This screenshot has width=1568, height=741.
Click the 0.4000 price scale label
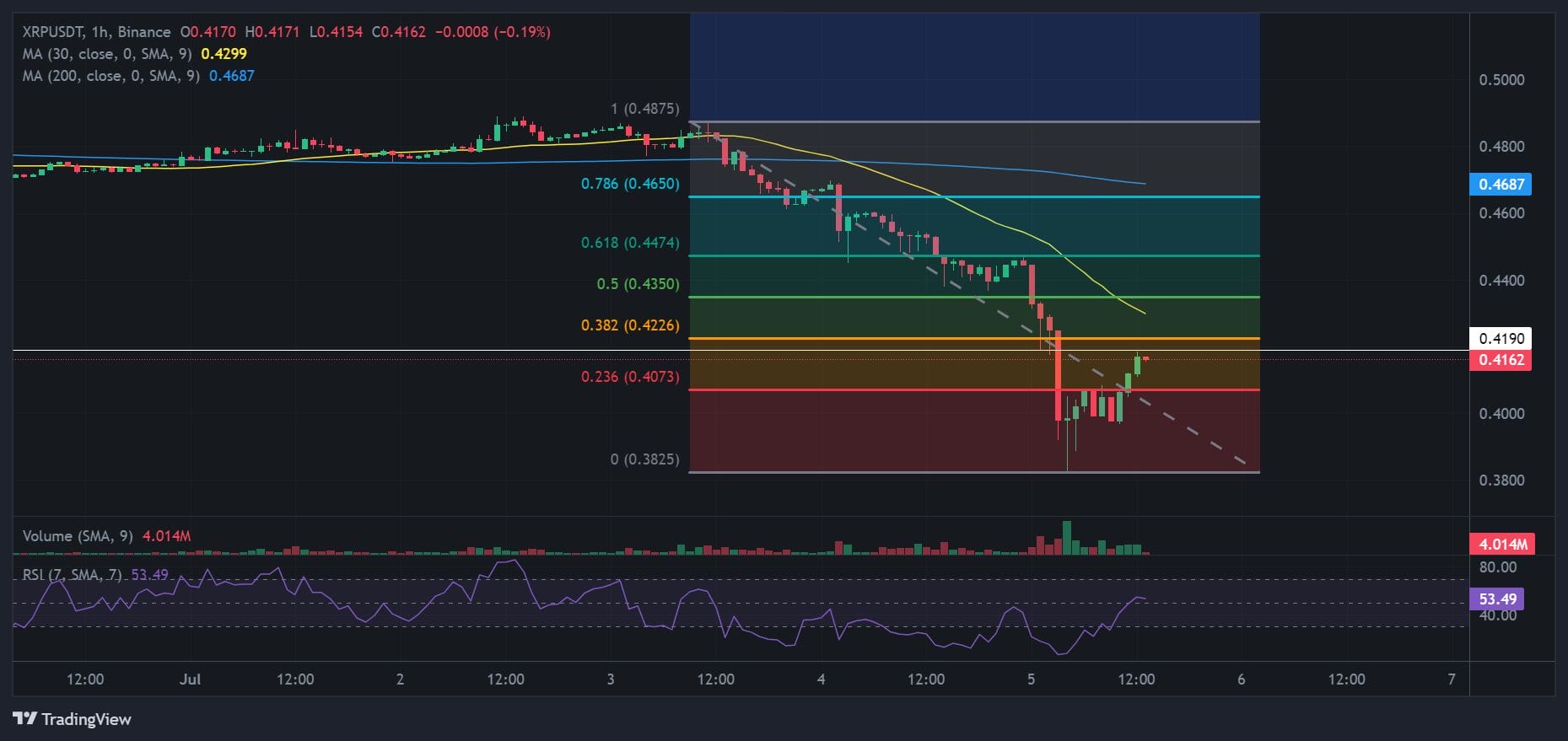point(1501,414)
